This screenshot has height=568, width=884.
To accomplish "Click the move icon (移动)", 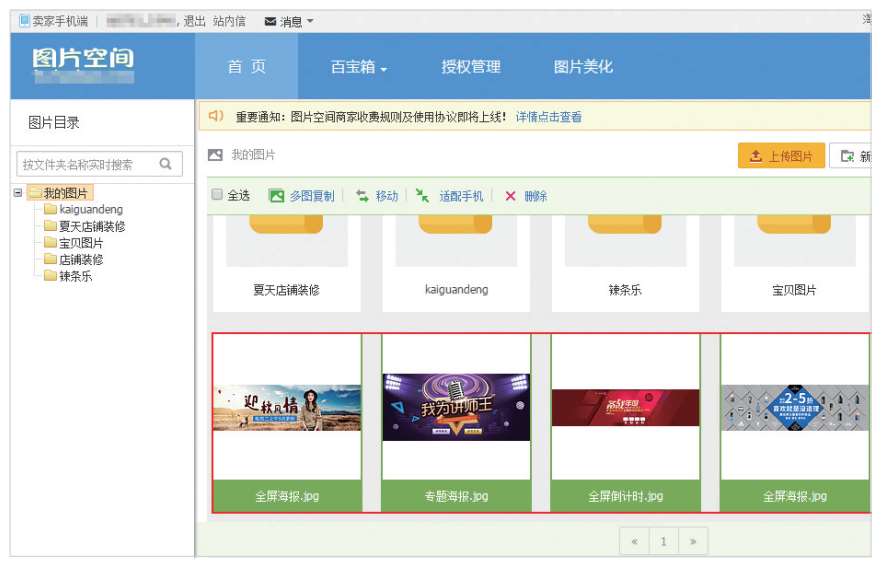I will pos(362,196).
